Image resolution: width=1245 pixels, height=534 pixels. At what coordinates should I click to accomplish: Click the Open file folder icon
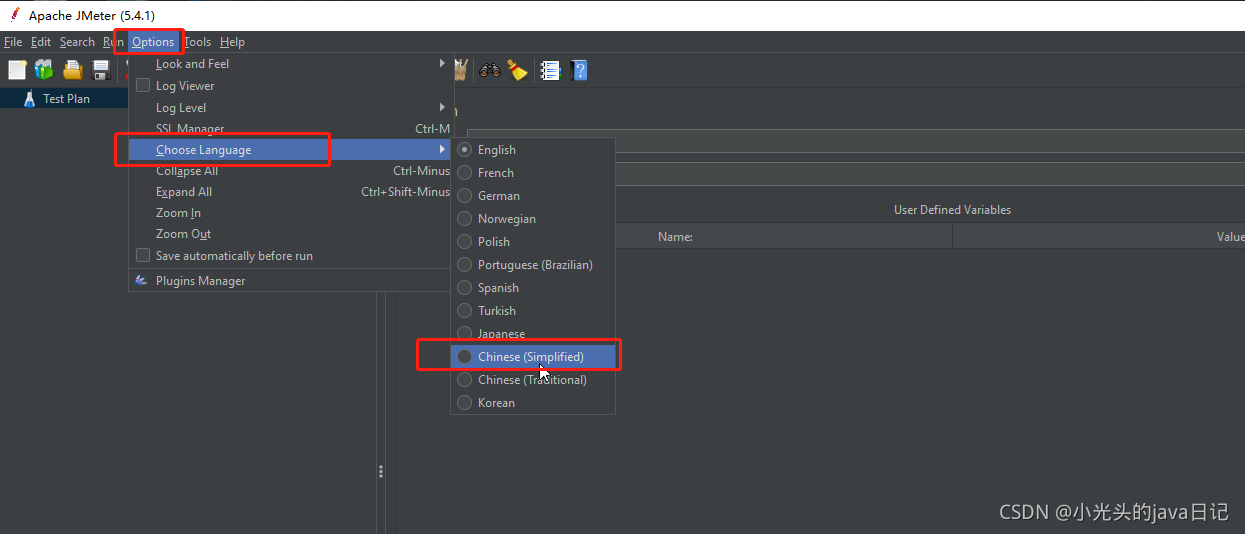click(x=73, y=70)
